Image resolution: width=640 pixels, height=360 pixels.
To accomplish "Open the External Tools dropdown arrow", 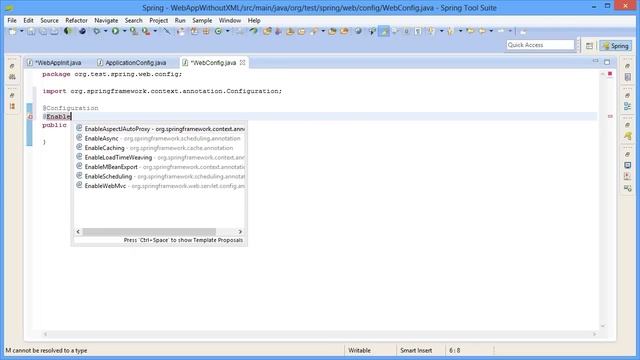I will (155, 31).
